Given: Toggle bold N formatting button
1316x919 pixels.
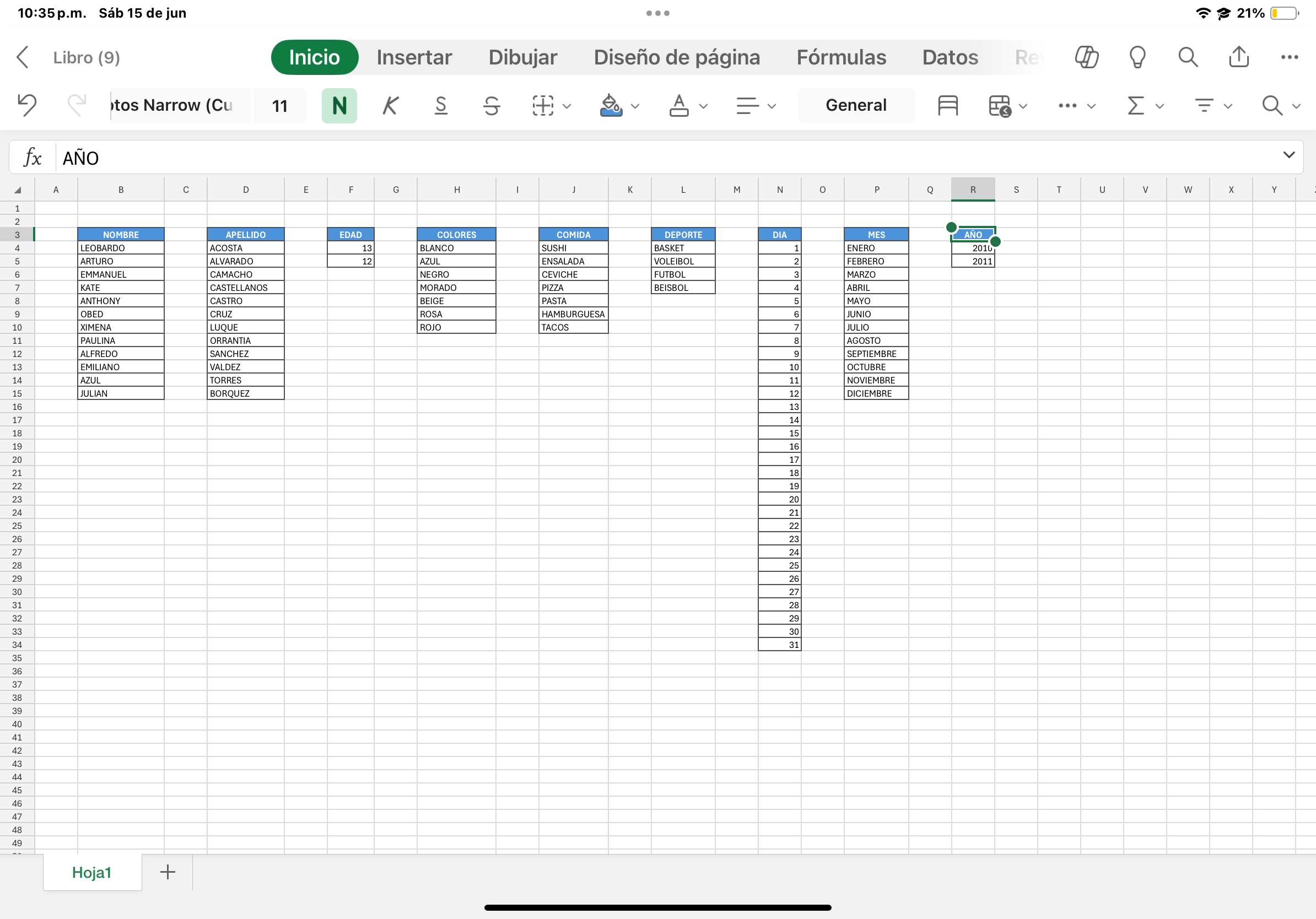Looking at the screenshot, I should [x=339, y=105].
